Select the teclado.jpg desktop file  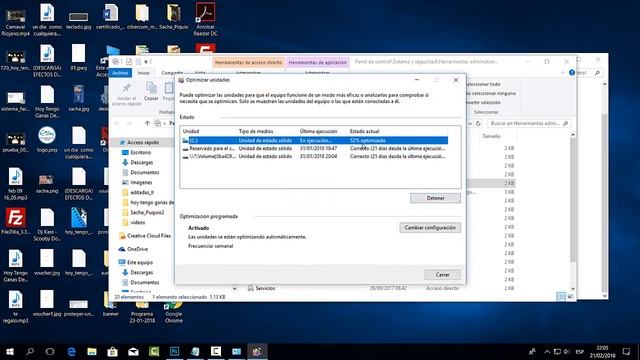[x=79, y=20]
